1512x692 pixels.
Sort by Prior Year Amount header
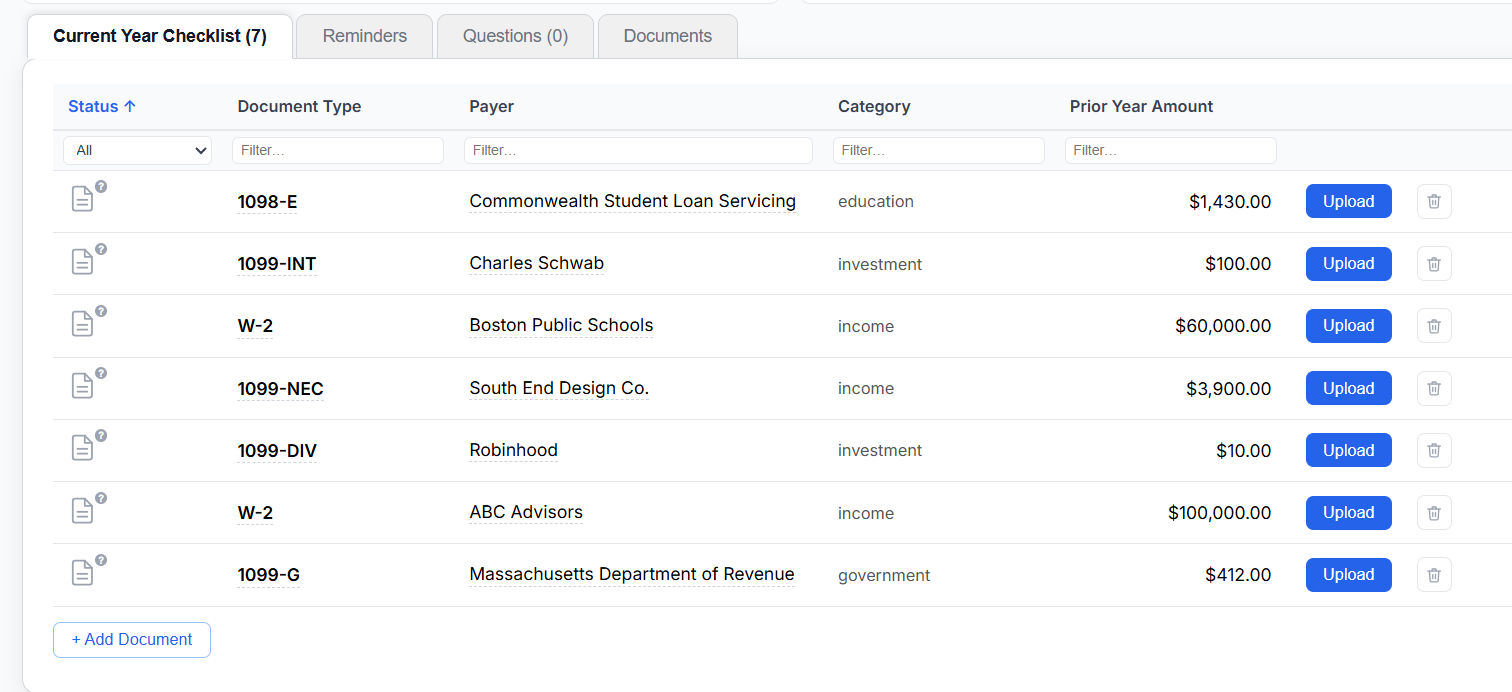pyautogui.click(x=1141, y=106)
